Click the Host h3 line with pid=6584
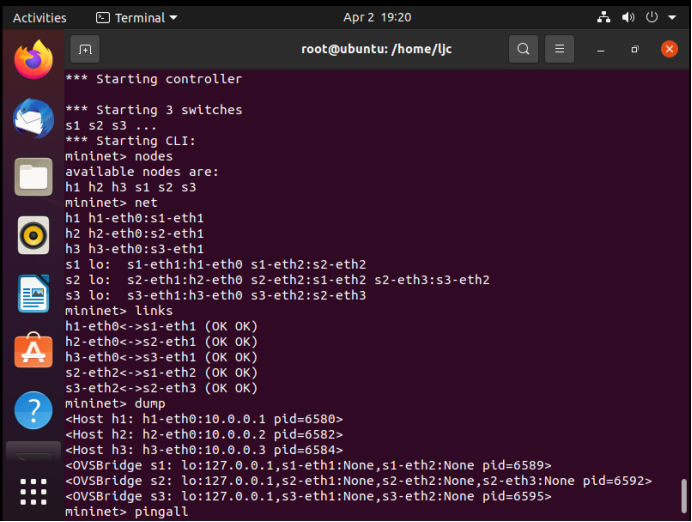The image size is (692, 522). tap(204, 450)
